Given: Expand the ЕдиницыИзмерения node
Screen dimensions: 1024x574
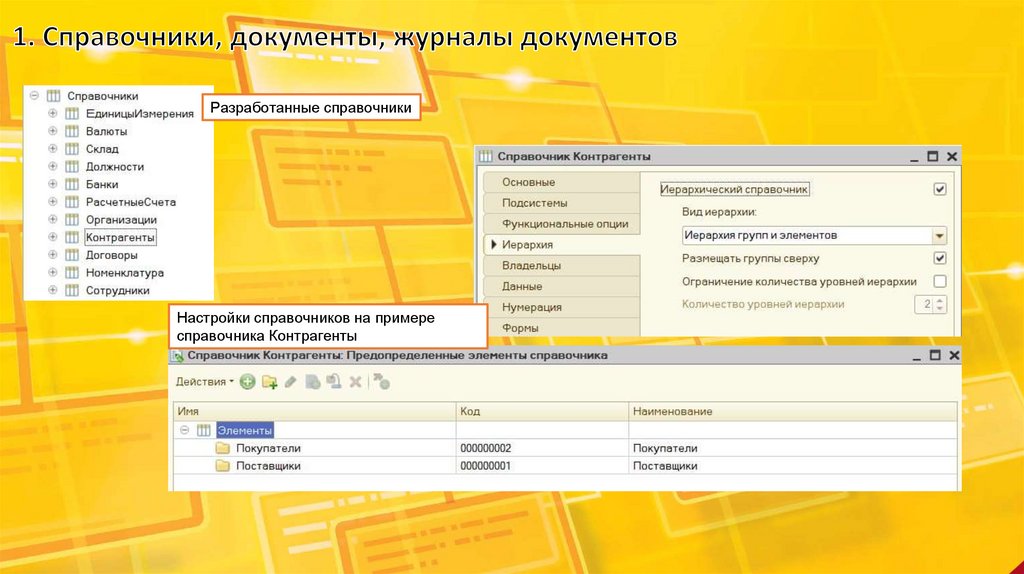Looking at the screenshot, I should 53,113.
